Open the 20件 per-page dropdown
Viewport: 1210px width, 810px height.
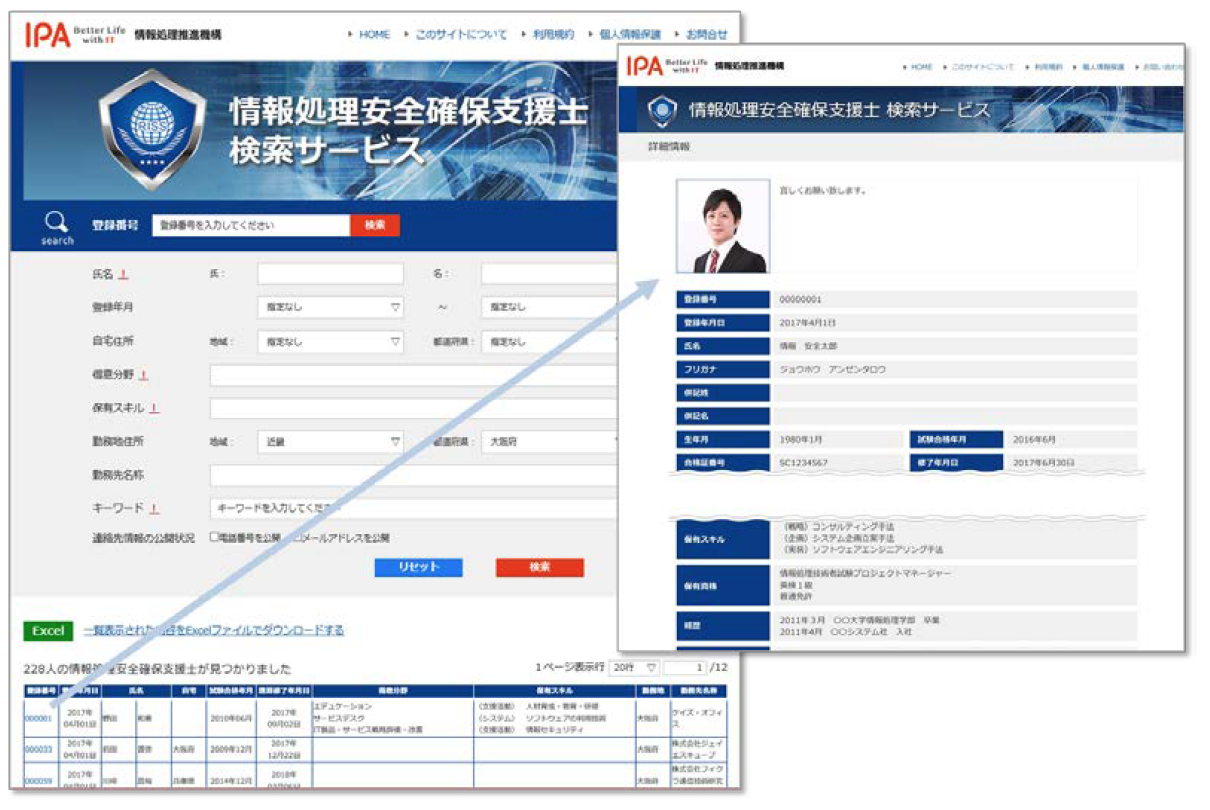tap(634, 667)
